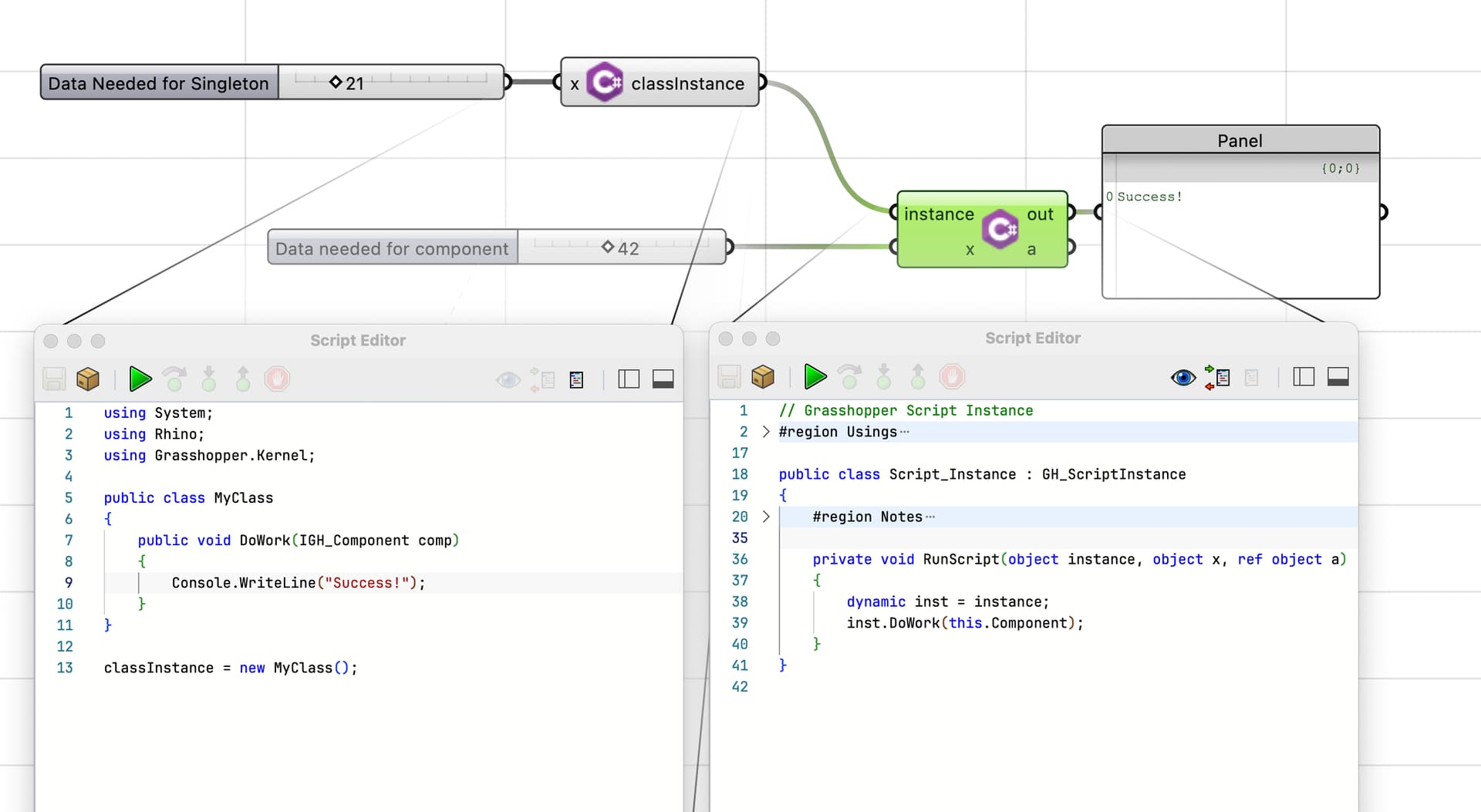The width and height of the screenshot is (1481, 812).
Task: Click the faded document icon in the Script_Instance editor
Action: point(1251,377)
